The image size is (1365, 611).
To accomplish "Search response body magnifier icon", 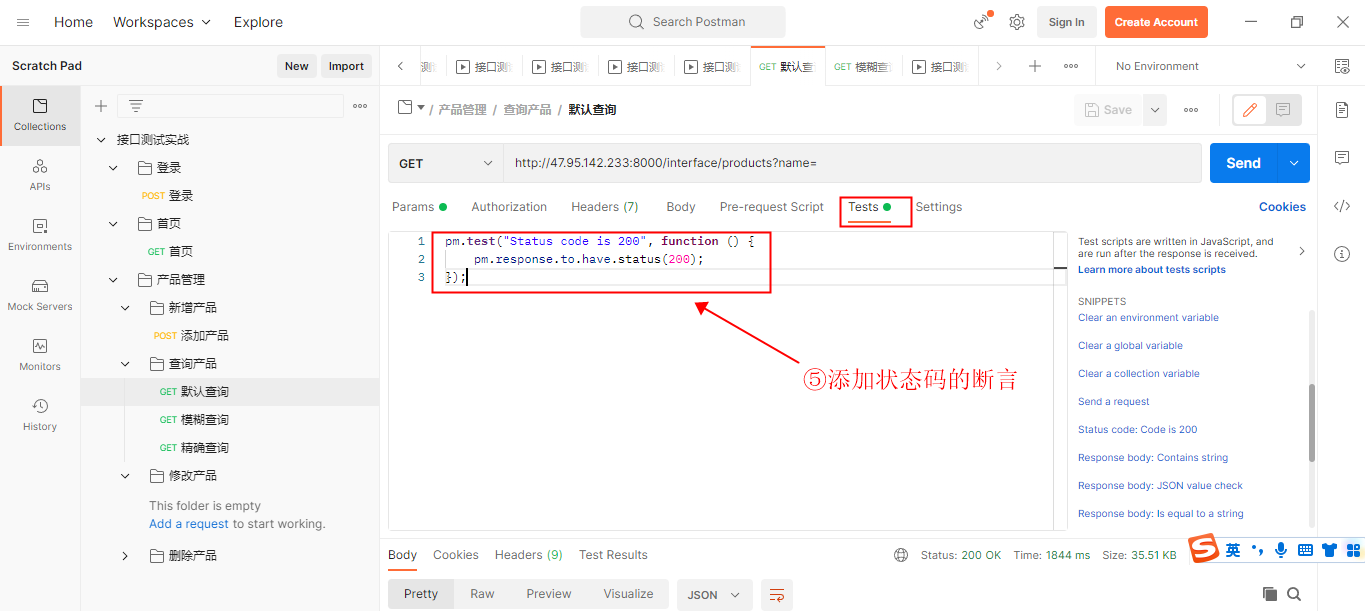I will (1294, 594).
